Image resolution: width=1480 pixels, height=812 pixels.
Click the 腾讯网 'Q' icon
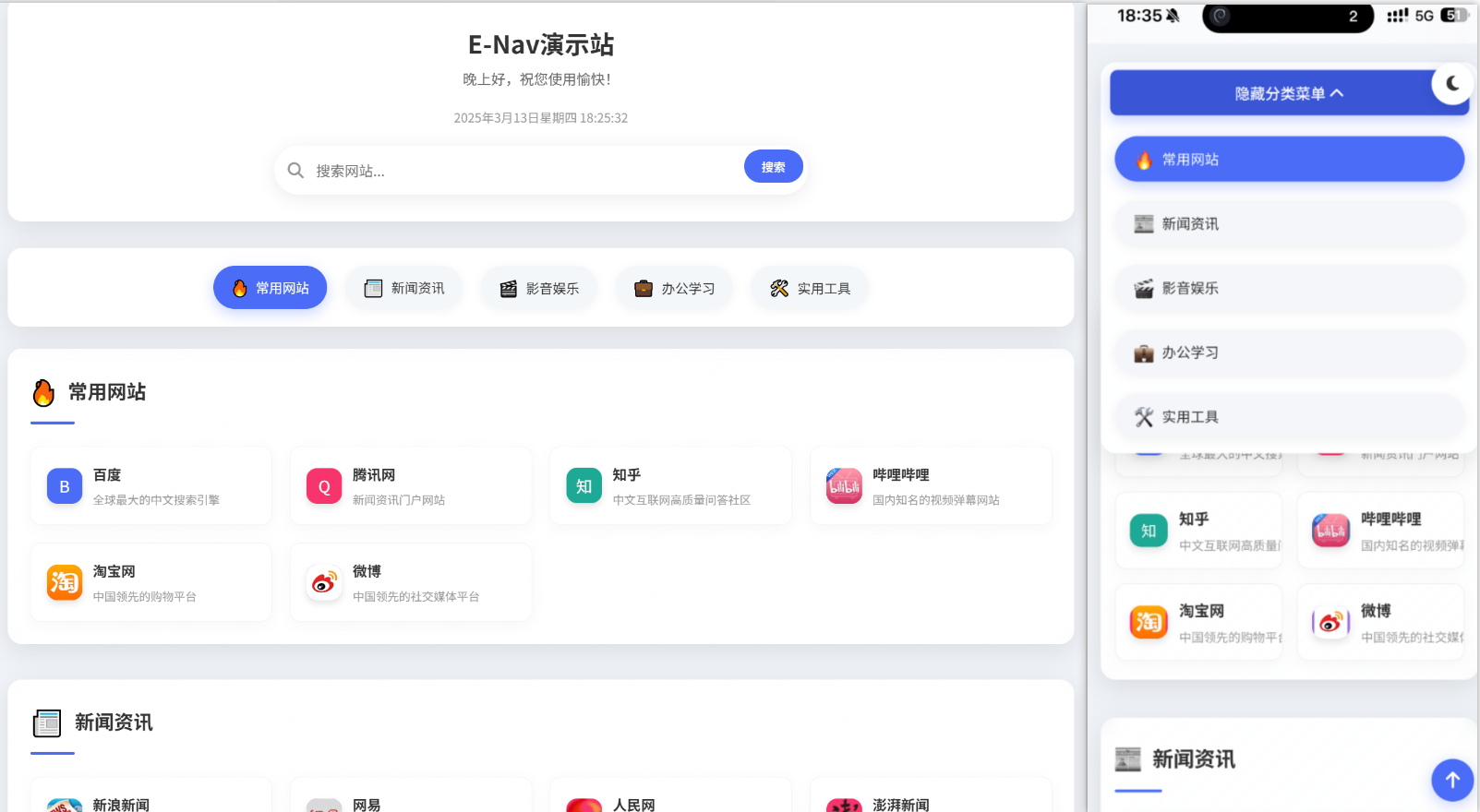324,486
